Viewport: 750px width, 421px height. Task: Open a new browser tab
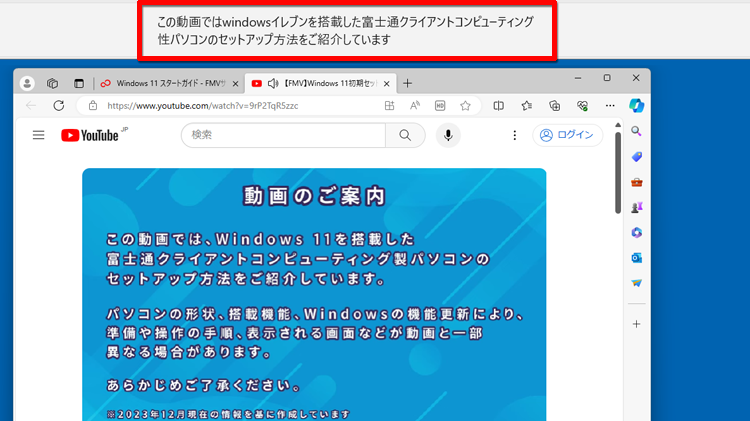408,83
